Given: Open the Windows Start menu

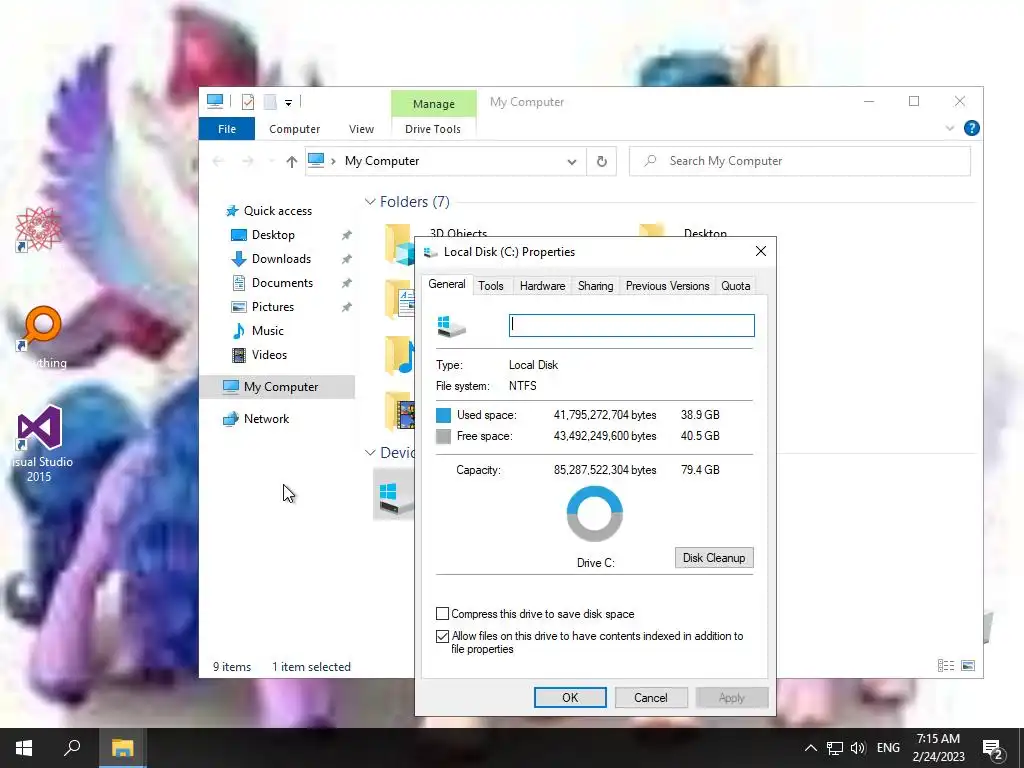Looking at the screenshot, I should coord(24,748).
